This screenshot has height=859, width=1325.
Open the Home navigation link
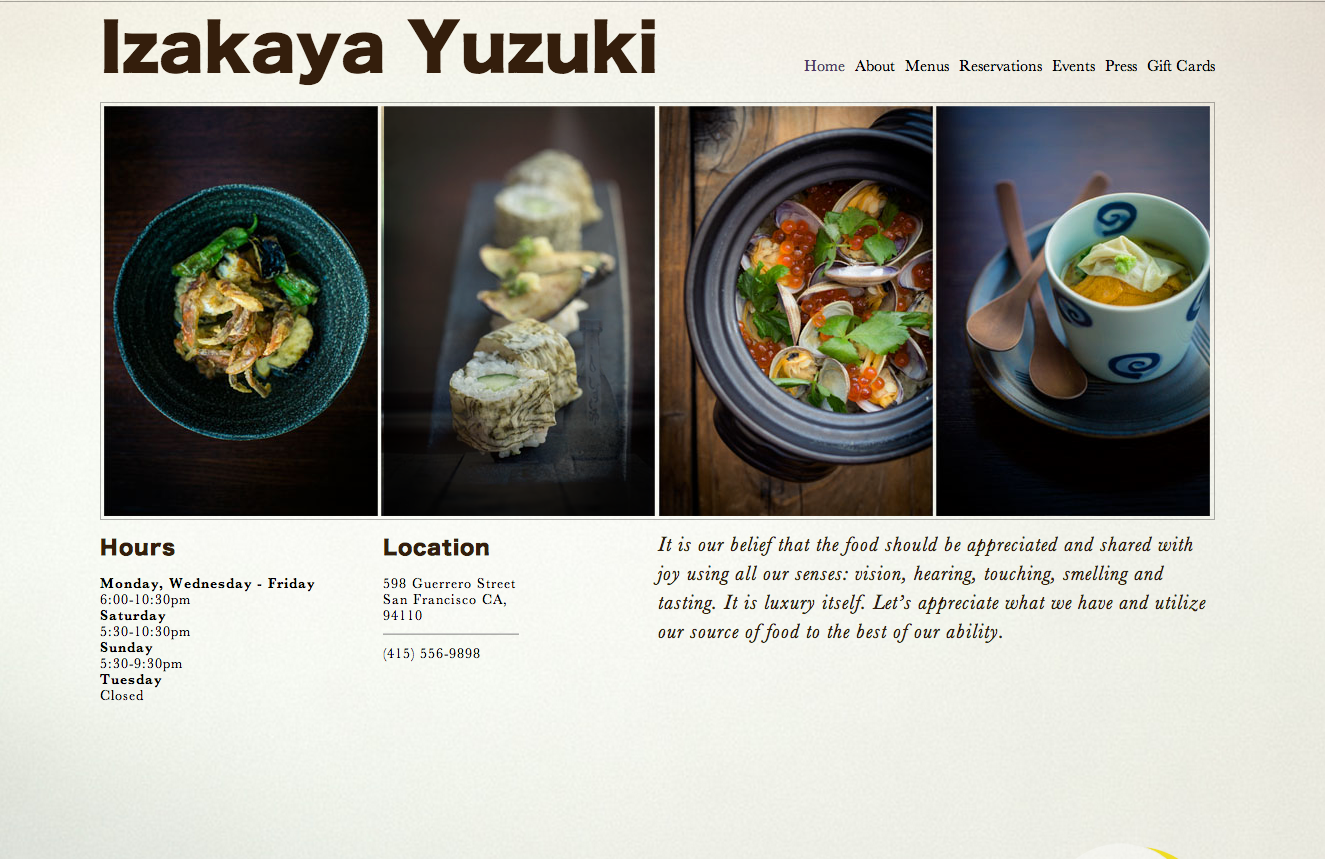point(824,66)
